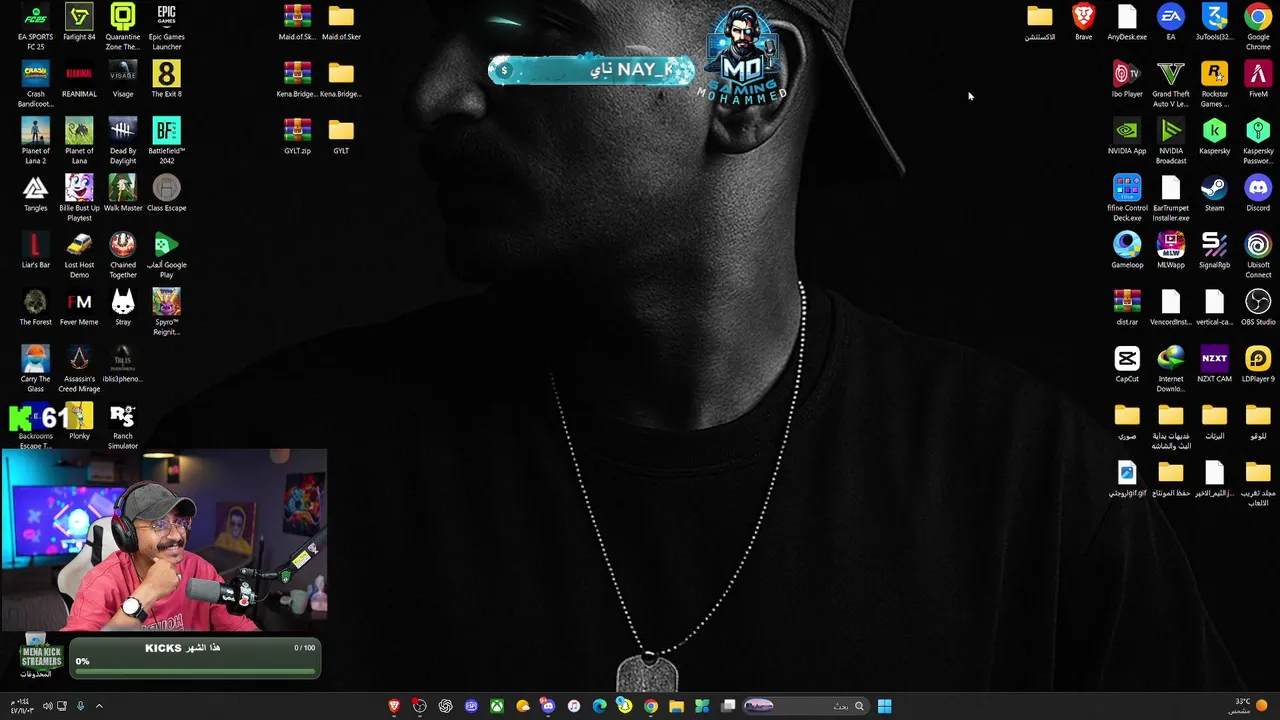Launch fifine Control Deck.exe

tap(1127, 198)
